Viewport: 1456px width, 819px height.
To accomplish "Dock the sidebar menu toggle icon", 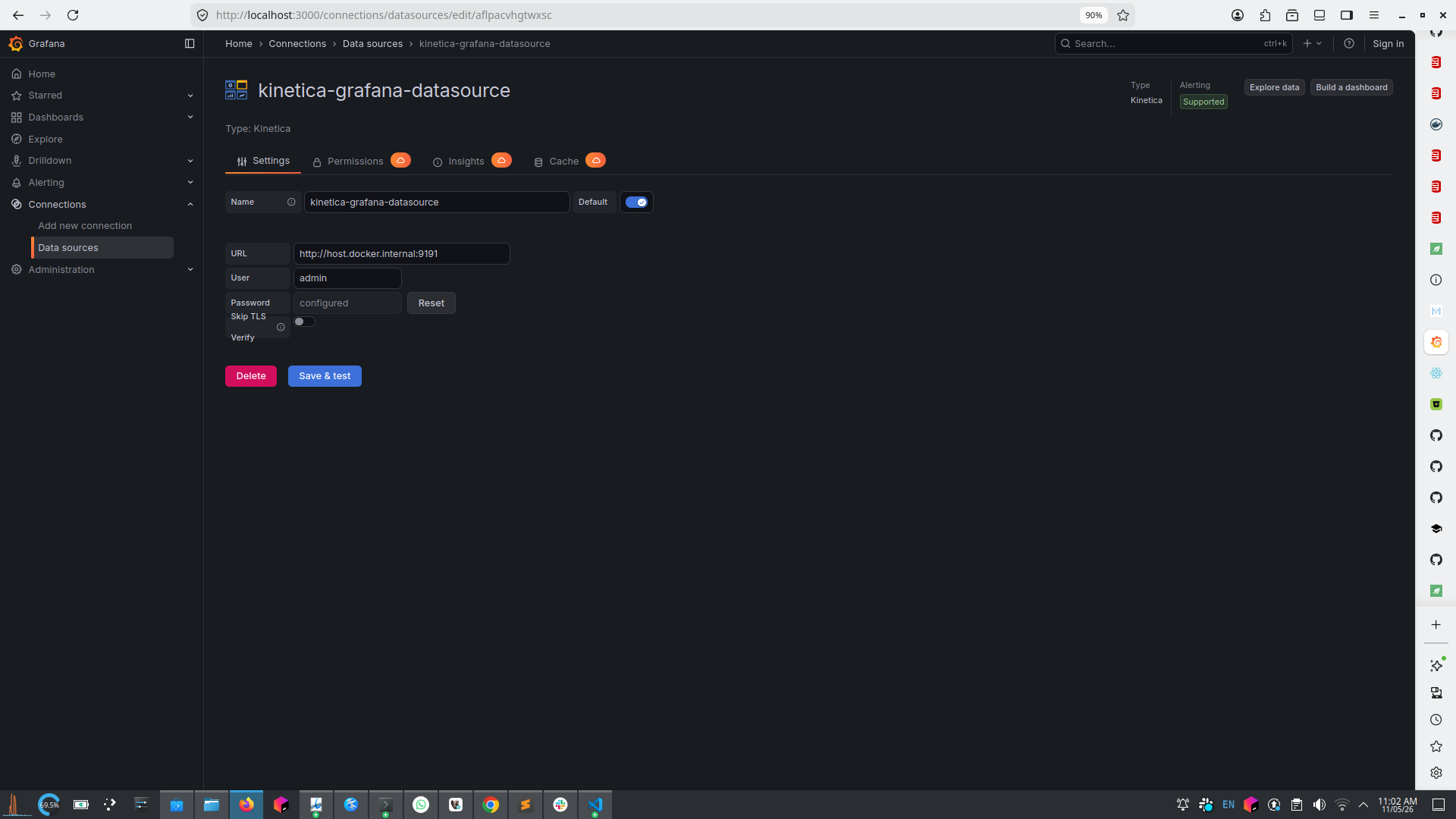I will pyautogui.click(x=190, y=44).
